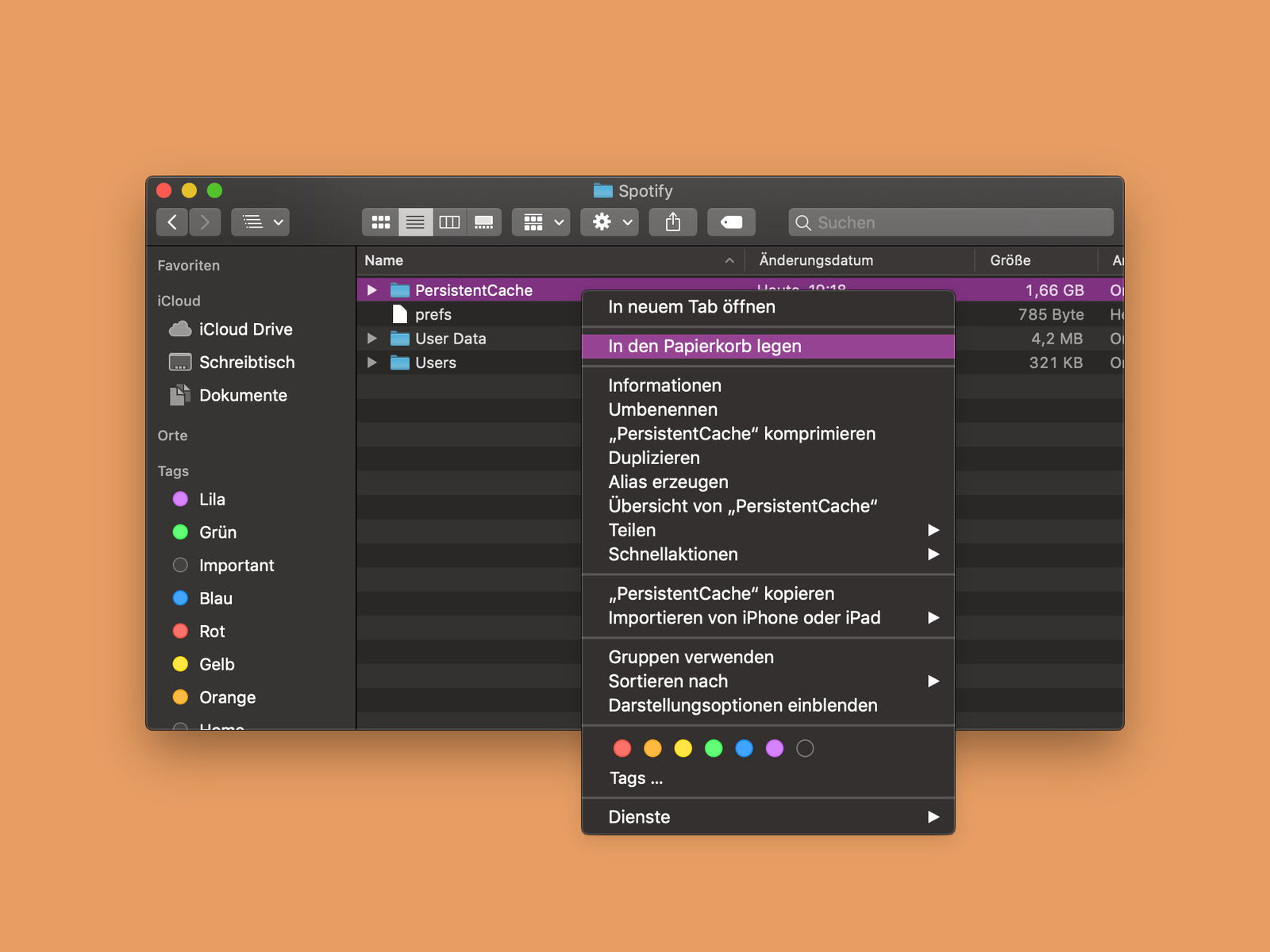
Task: Select the Lila tag in sidebar
Action: 199,499
